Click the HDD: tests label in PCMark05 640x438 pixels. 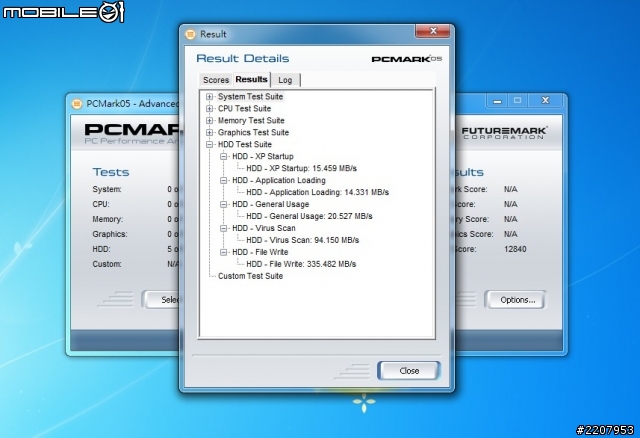(101, 249)
